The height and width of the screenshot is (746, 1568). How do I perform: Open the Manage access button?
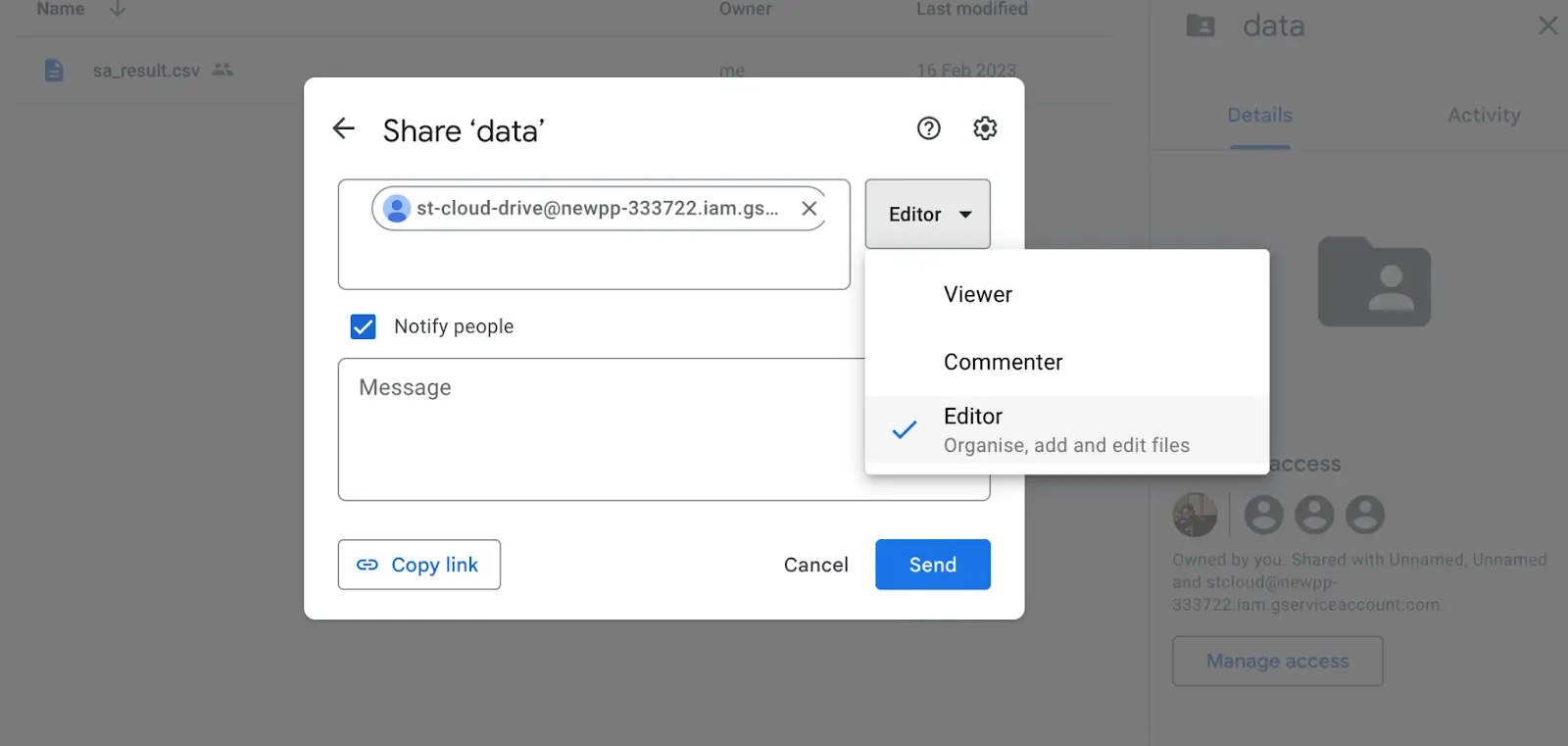(1278, 661)
